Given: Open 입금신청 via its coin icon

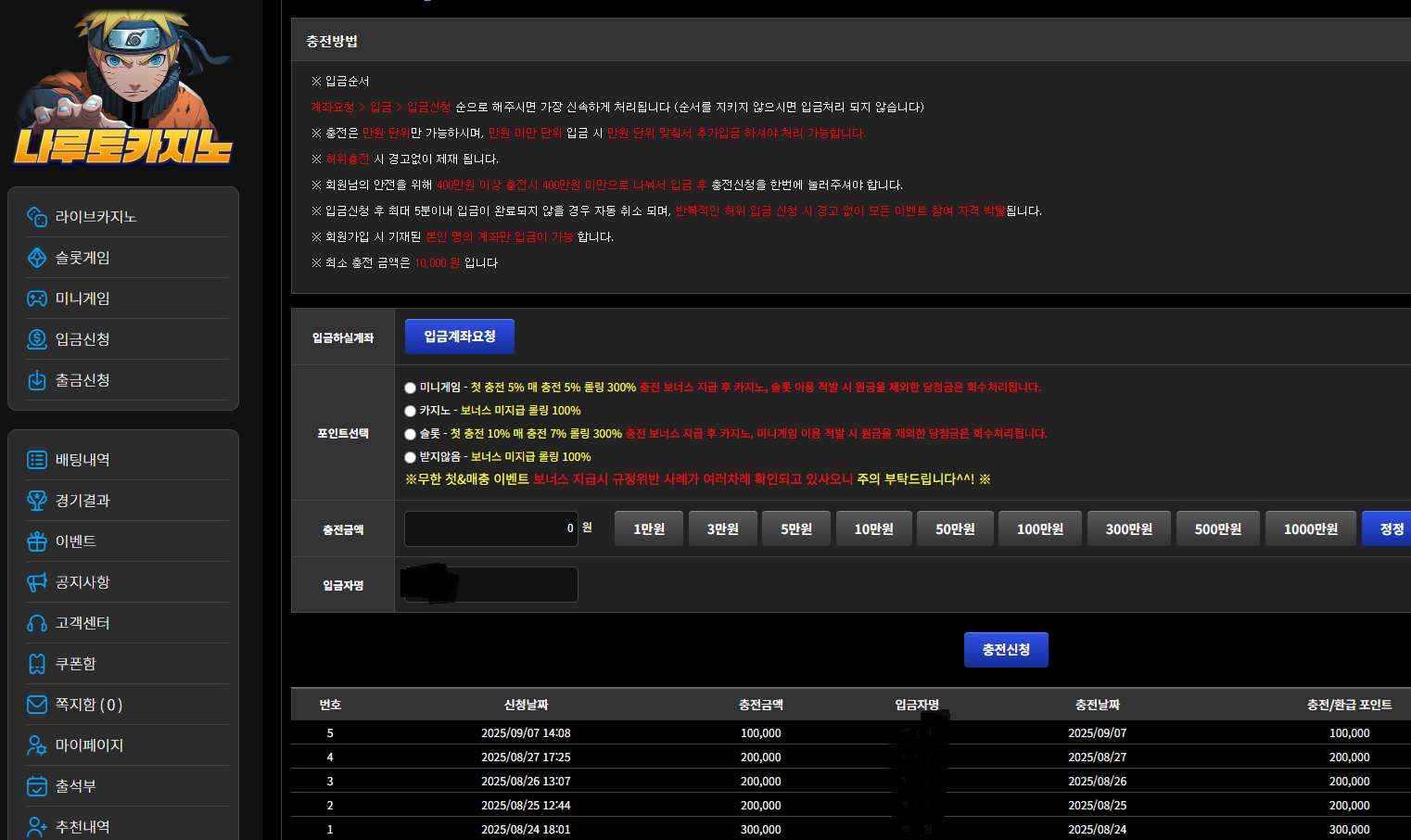Looking at the screenshot, I should 37,339.
